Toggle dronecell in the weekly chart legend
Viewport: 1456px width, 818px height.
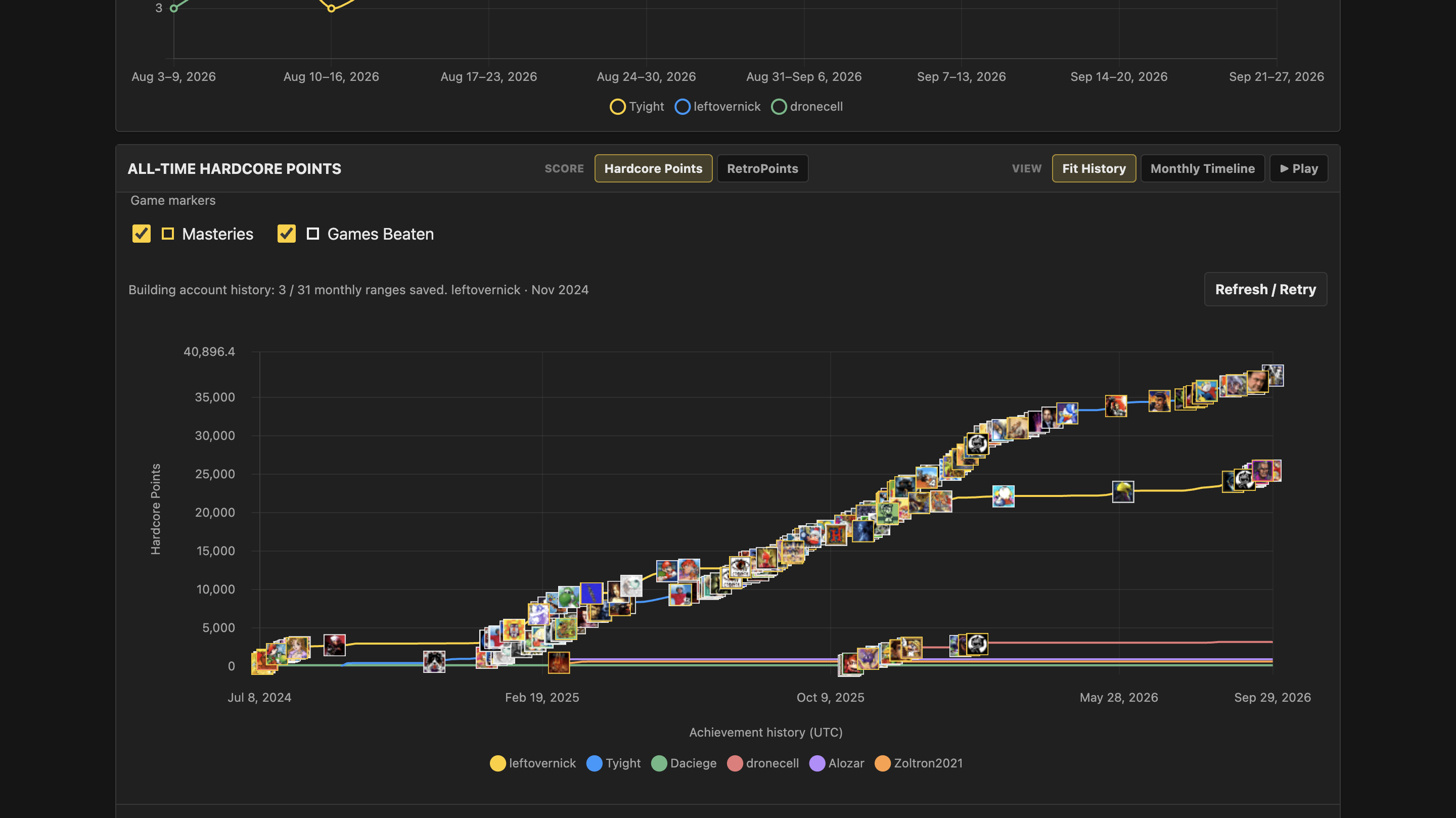(807, 106)
